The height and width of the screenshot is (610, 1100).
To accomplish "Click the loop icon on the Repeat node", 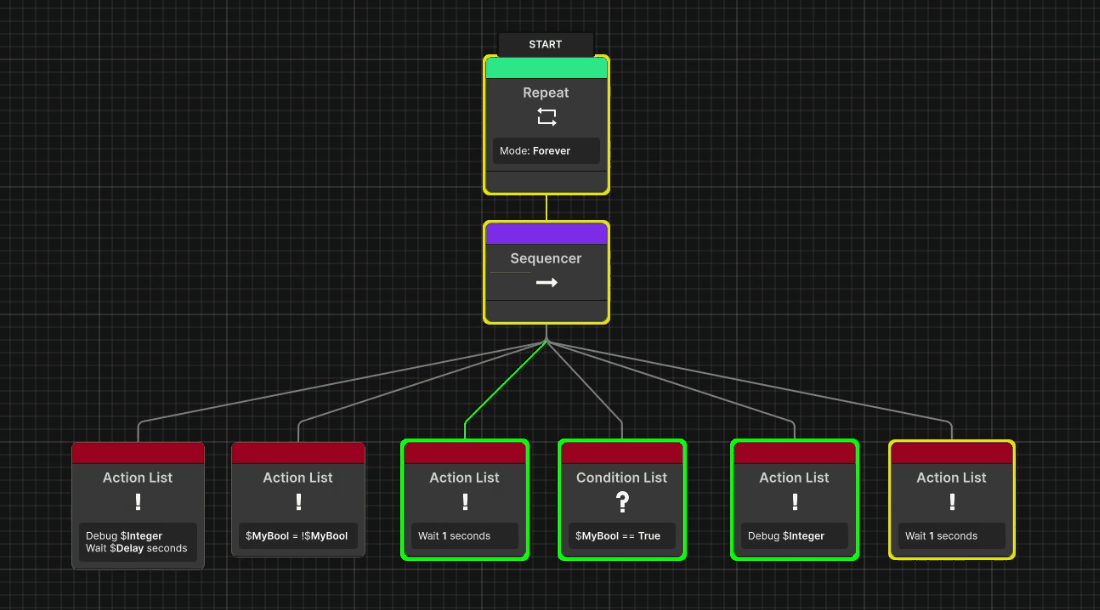I will (546, 117).
